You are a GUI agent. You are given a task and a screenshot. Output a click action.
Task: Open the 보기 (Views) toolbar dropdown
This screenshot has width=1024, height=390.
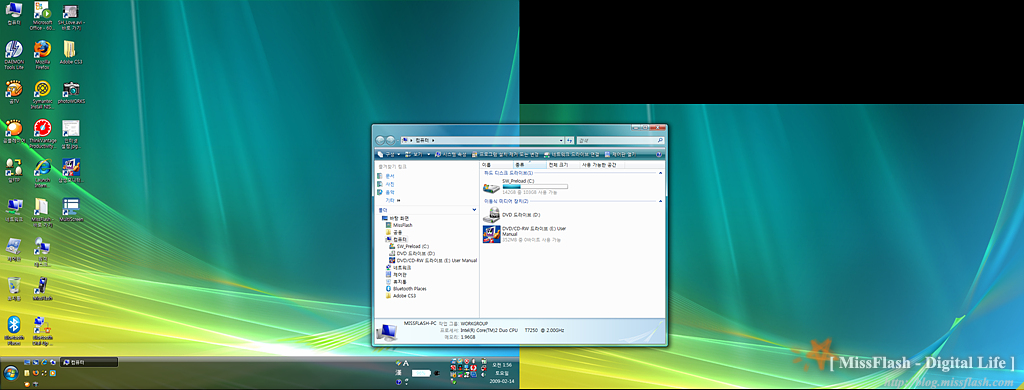[417, 154]
